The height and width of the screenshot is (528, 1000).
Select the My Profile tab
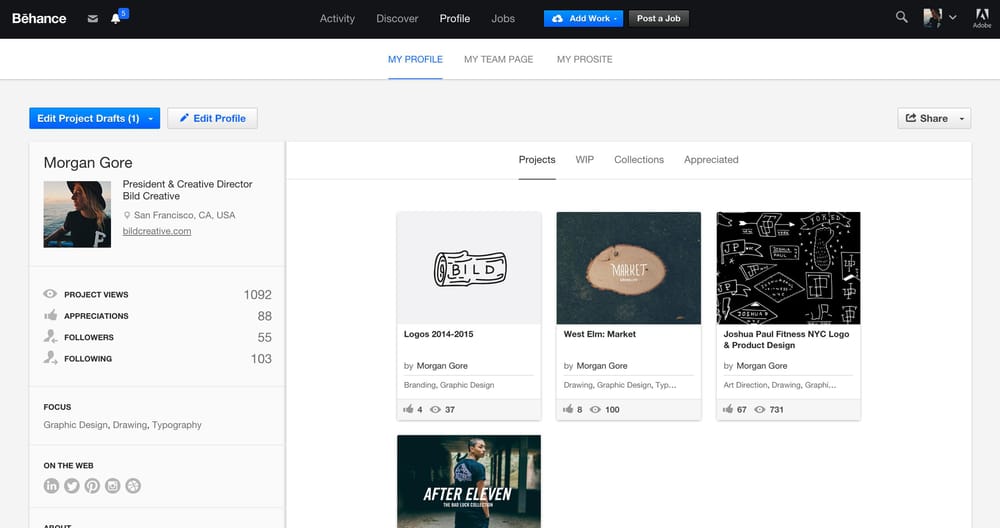tap(415, 59)
